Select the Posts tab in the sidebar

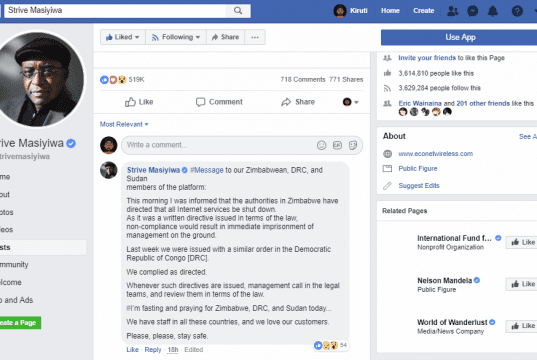(x=43, y=247)
